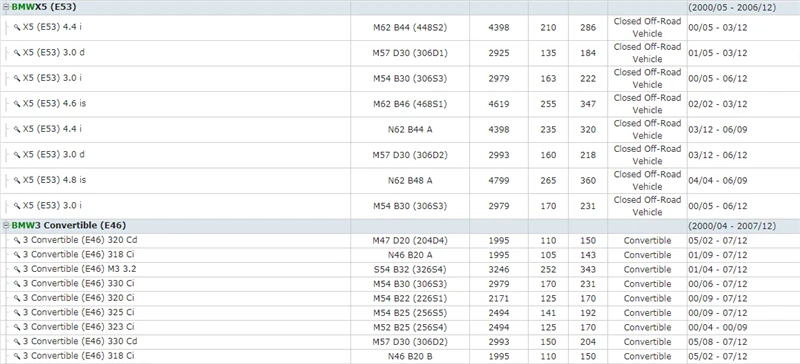Click engine code M54 B22 (226S1)

(x=410, y=298)
